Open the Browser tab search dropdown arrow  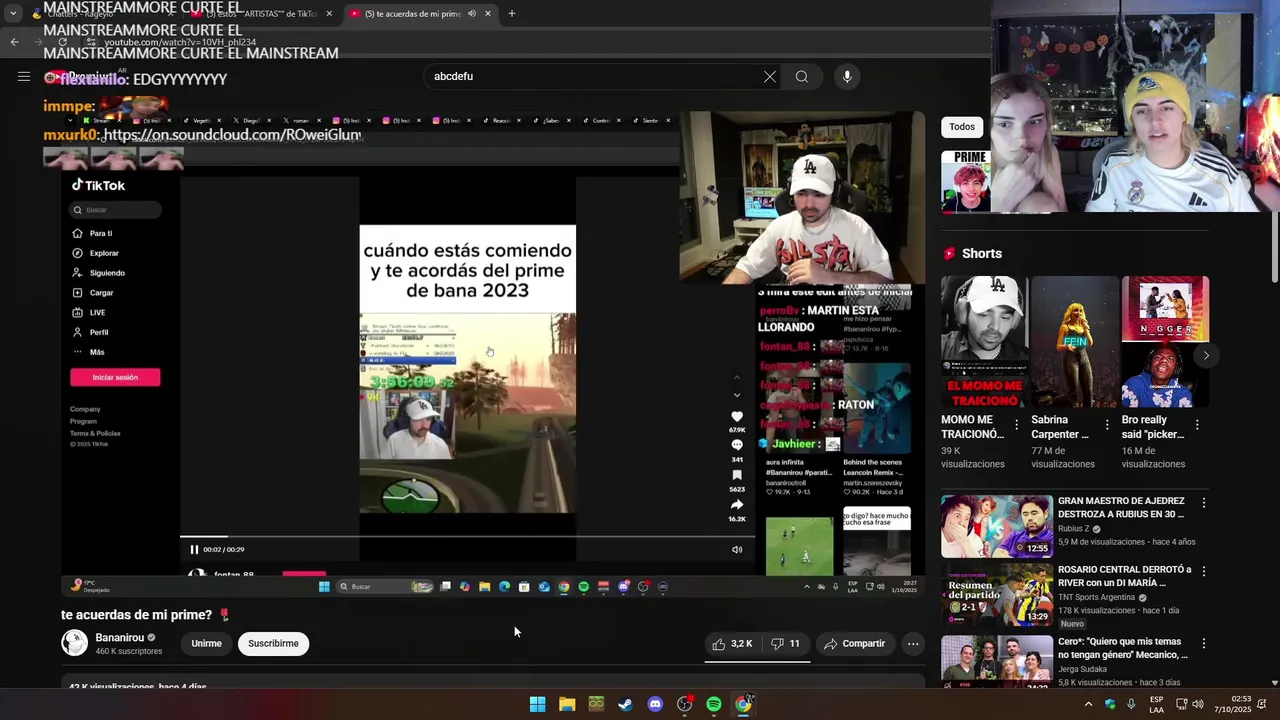coord(12,14)
